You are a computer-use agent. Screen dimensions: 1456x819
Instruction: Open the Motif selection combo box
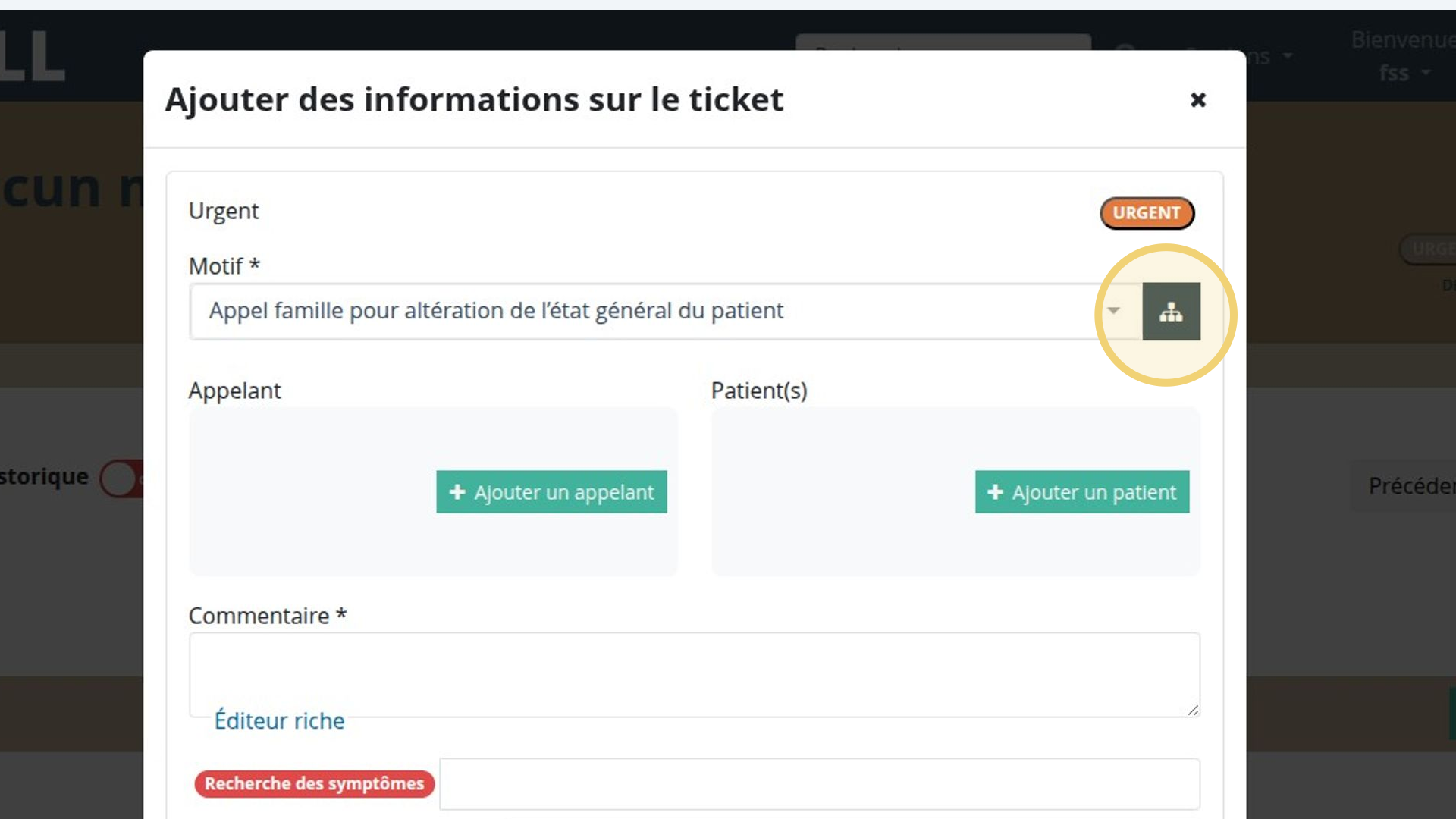(x=666, y=312)
